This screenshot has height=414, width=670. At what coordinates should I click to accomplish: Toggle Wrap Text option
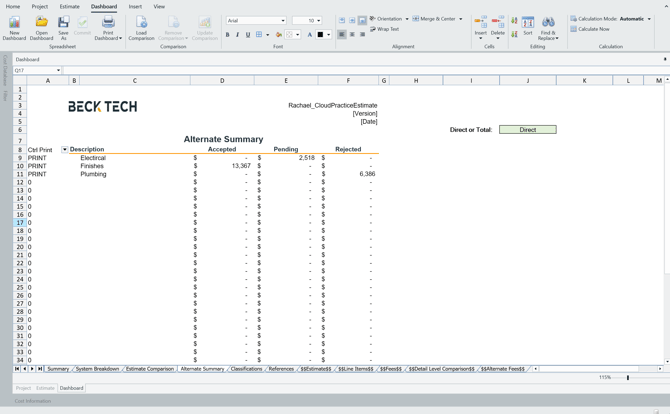click(385, 29)
